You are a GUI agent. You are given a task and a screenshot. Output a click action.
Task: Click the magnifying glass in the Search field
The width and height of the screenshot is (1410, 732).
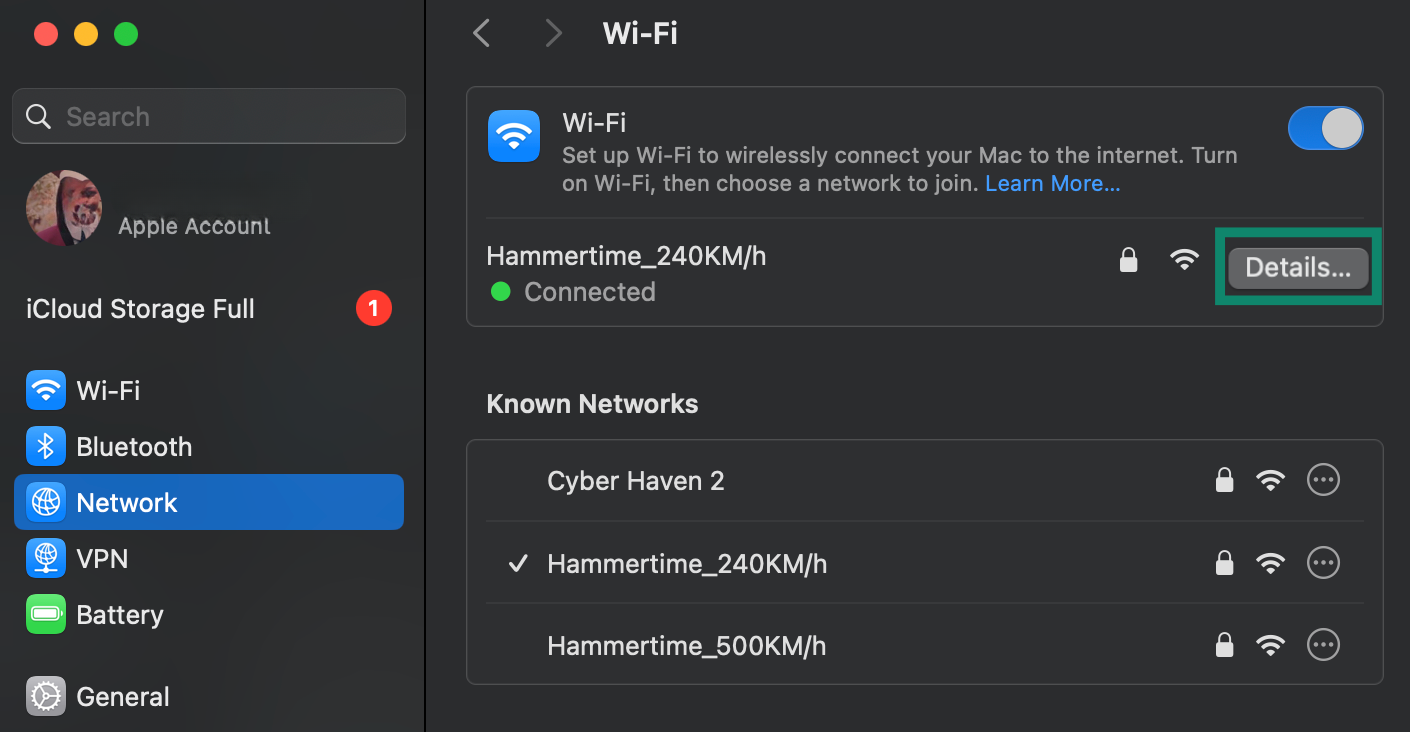tap(38, 116)
